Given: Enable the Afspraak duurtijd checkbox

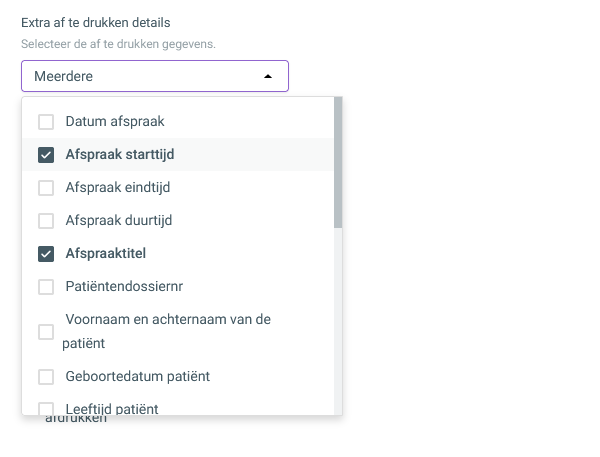Looking at the screenshot, I should click(x=46, y=221).
